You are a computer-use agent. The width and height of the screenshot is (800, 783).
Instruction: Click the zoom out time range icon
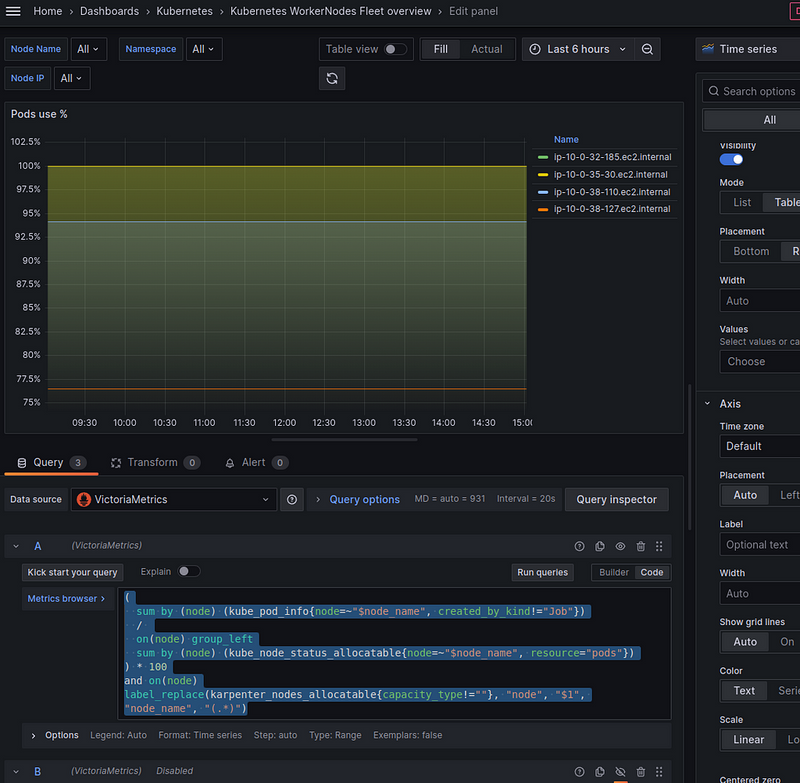[648, 49]
